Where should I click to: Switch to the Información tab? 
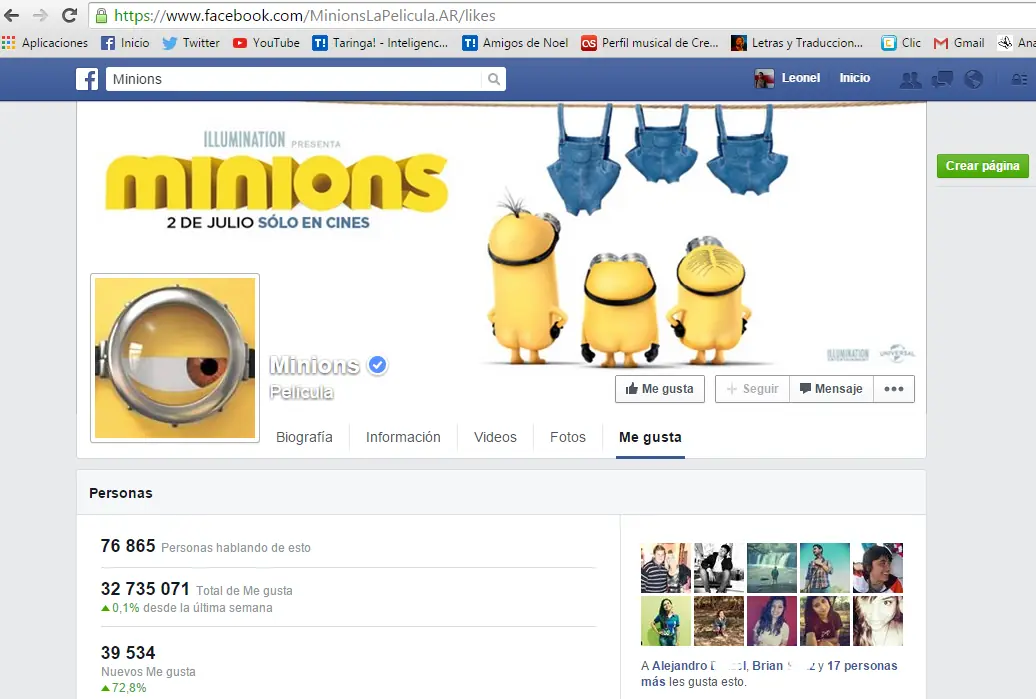tap(403, 437)
